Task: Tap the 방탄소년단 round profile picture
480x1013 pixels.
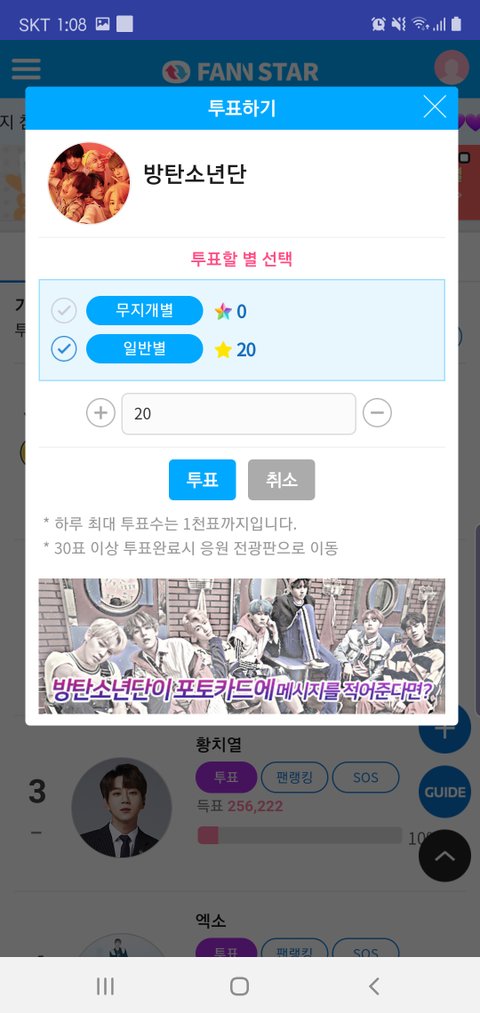Action: coord(89,183)
